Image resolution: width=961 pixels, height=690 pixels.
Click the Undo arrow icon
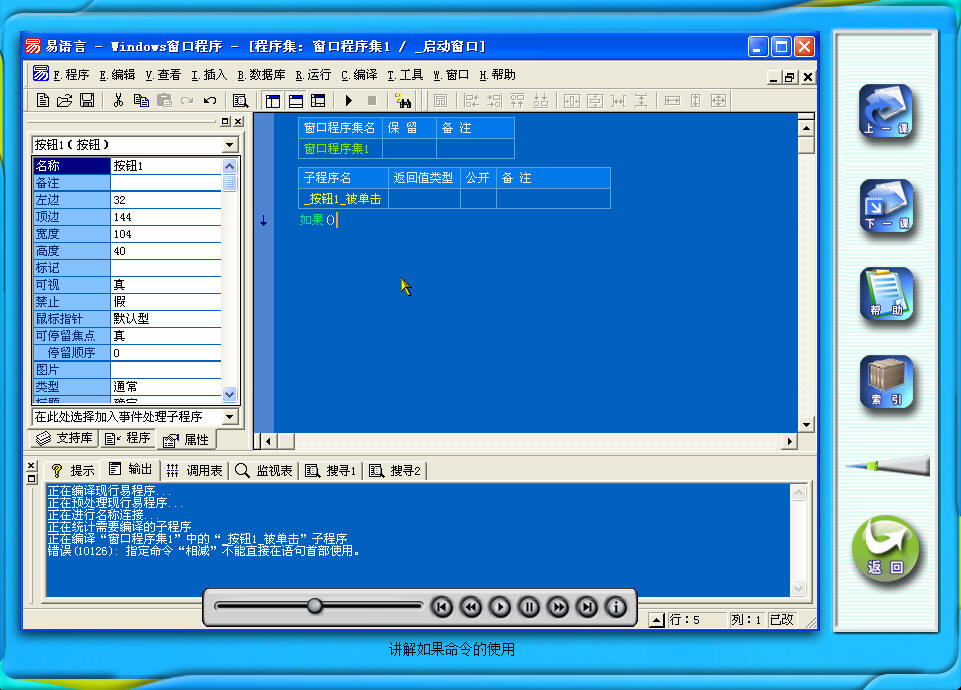coord(210,100)
